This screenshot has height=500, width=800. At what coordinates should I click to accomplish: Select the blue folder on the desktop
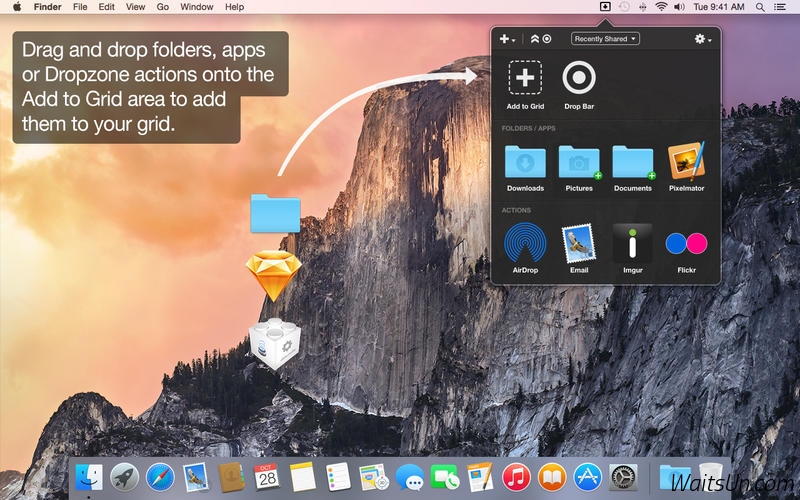coord(275,213)
